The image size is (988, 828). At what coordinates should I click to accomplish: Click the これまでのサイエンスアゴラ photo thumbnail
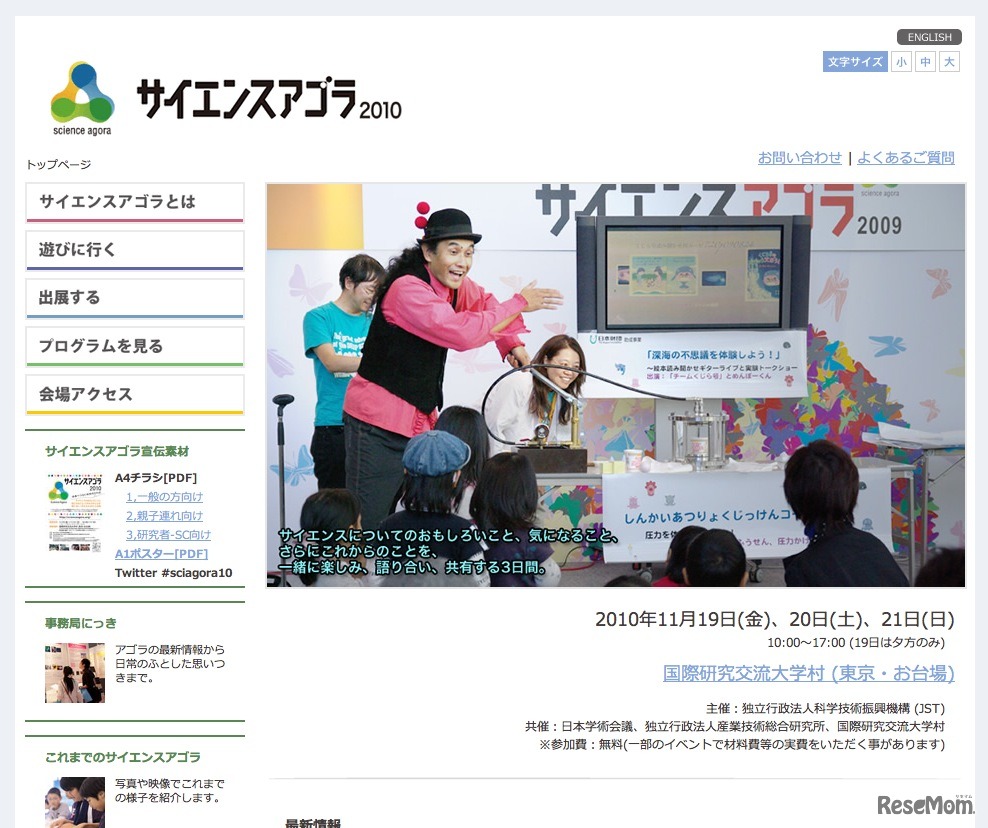coord(74,806)
